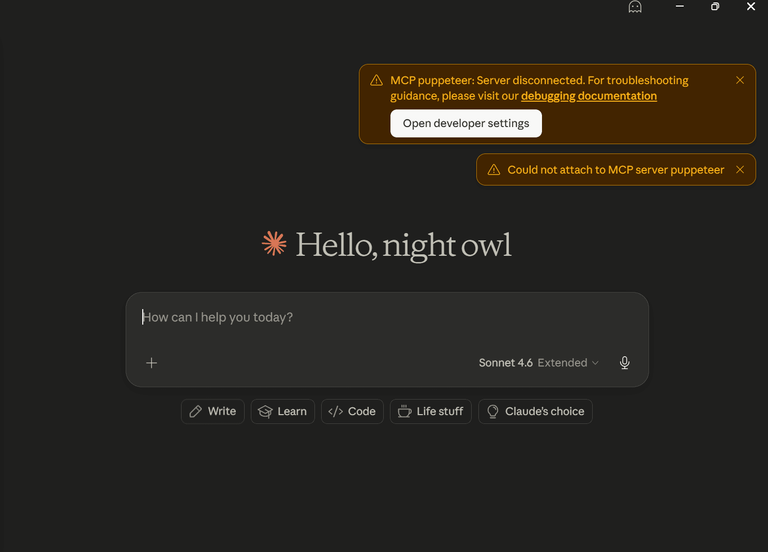Viewport: 768px width, 552px height.
Task: Click Open developer settings button
Action: click(x=466, y=123)
